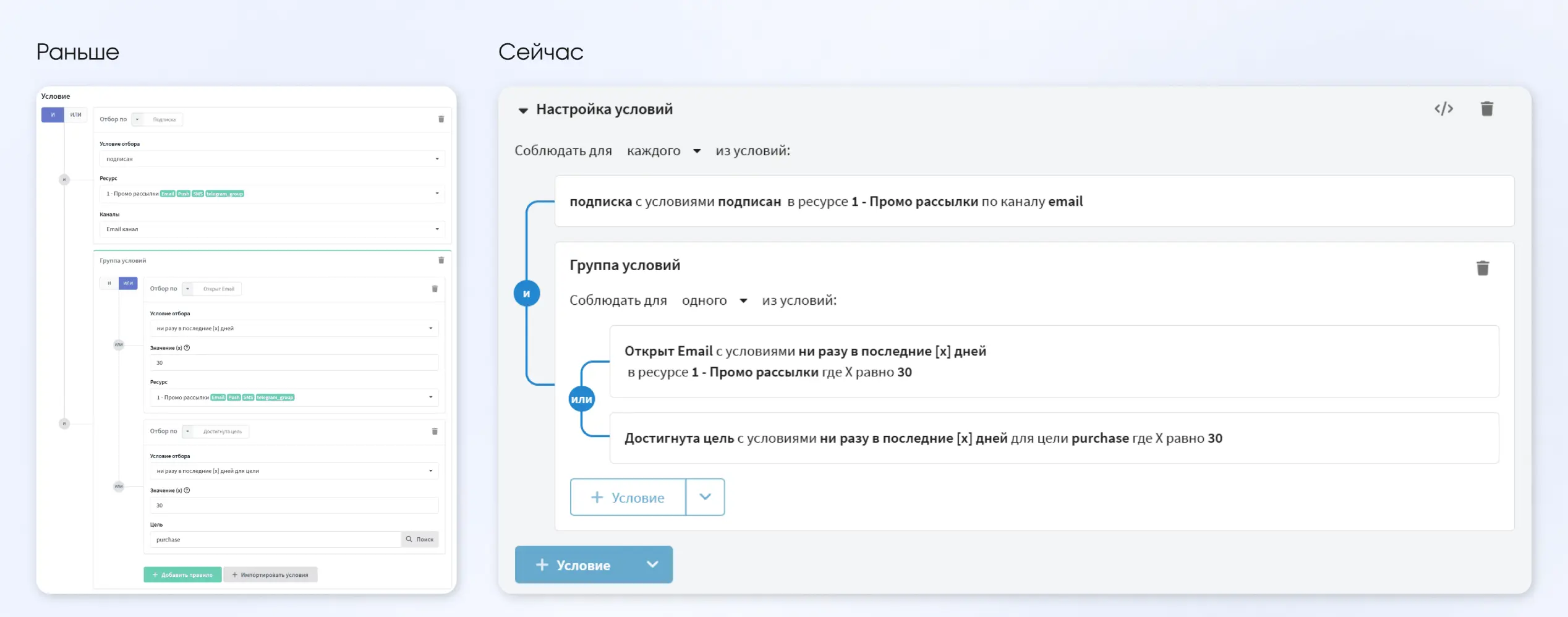This screenshot has width=1568, height=617.
Task: Click the outlined + Условие button inside group
Action: coord(628,497)
